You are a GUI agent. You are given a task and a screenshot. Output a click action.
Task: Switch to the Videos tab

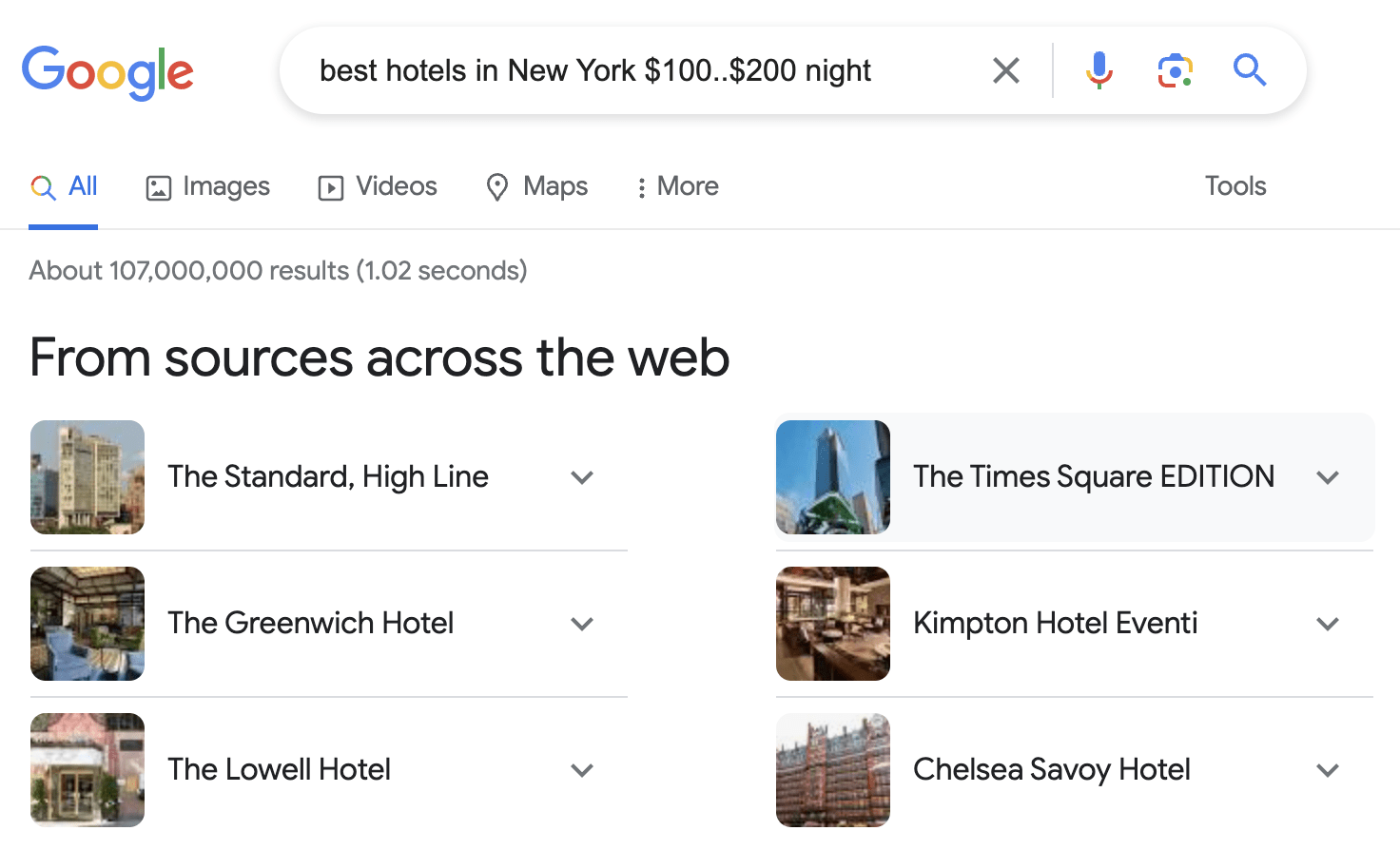(378, 186)
